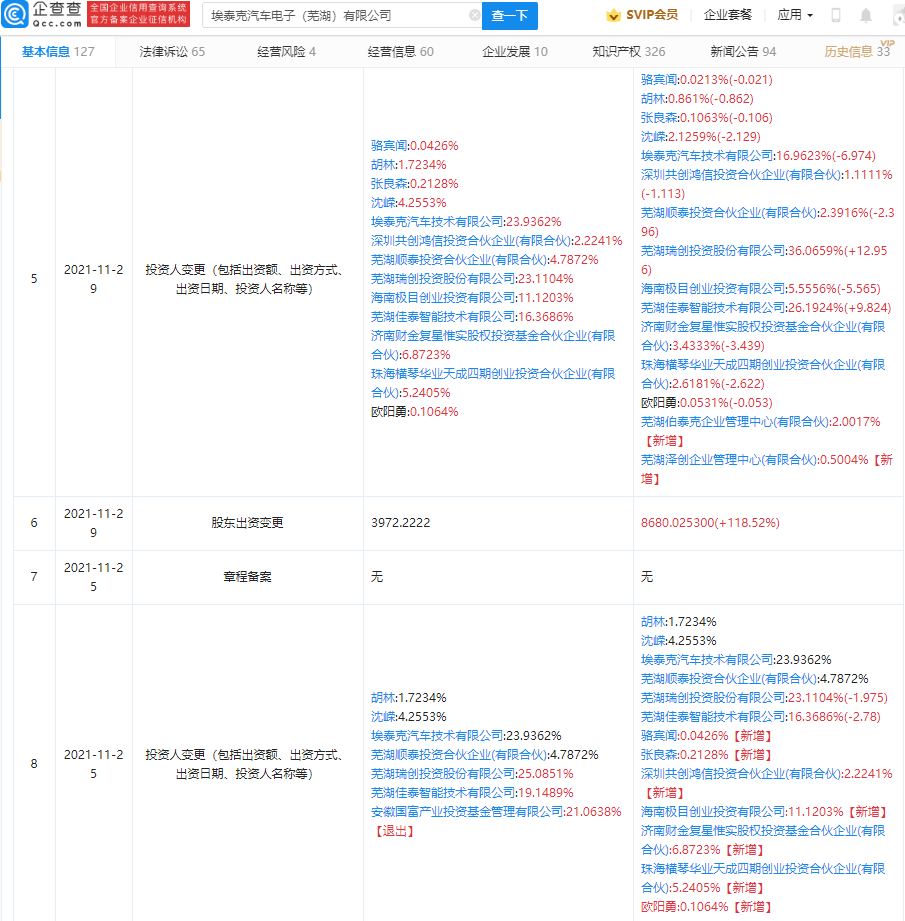Open 企业套餐 link
The width and height of the screenshot is (905, 921).
click(x=728, y=15)
